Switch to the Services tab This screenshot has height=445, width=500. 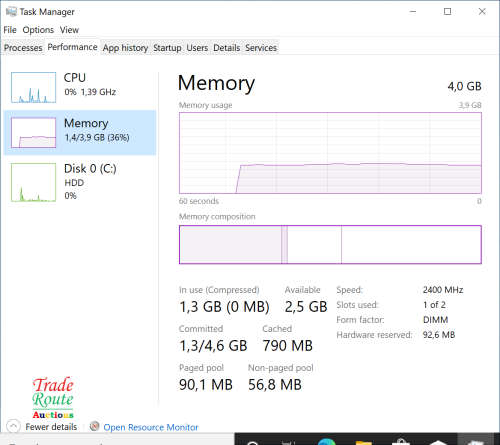(x=261, y=48)
